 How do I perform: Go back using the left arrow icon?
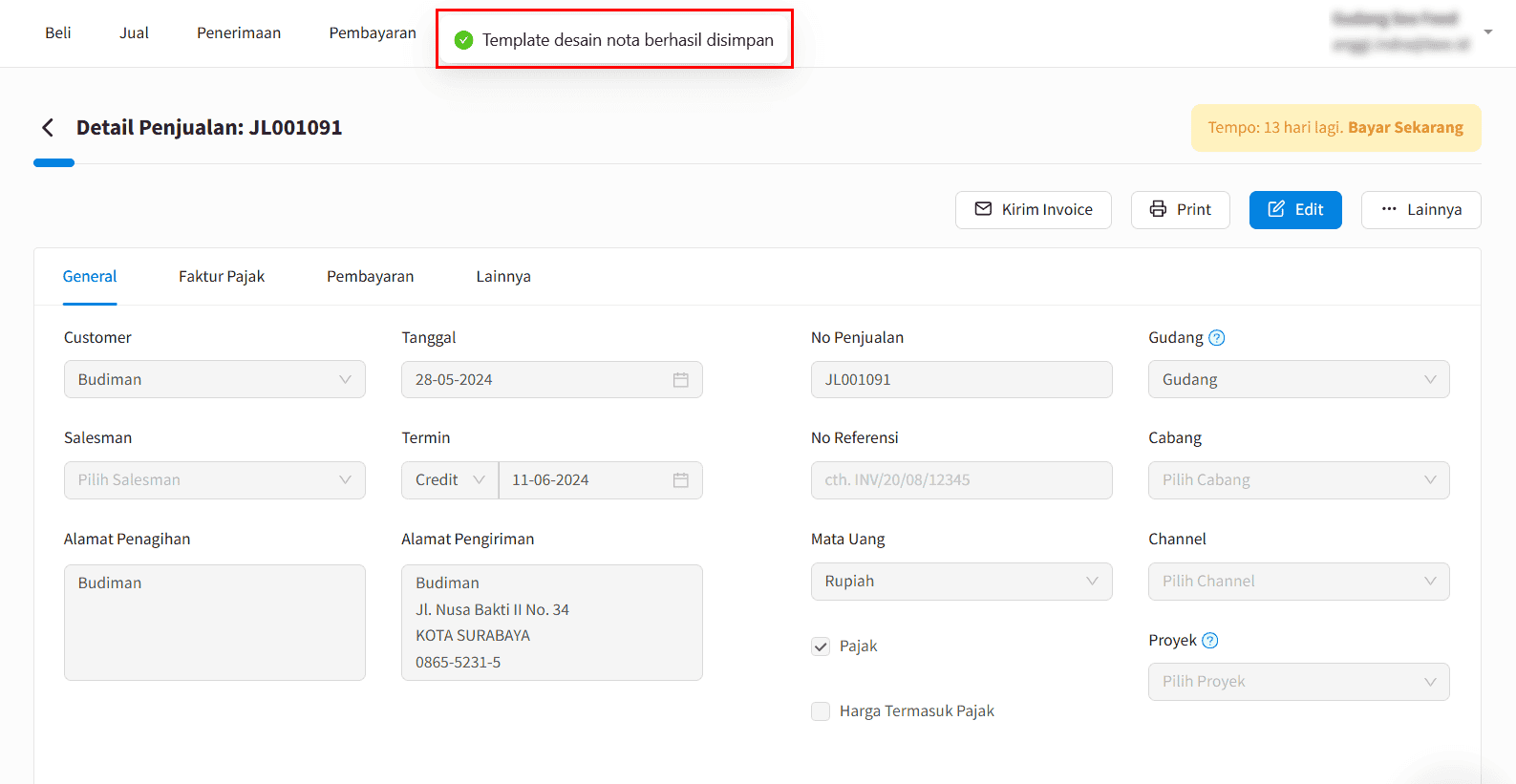[48, 128]
